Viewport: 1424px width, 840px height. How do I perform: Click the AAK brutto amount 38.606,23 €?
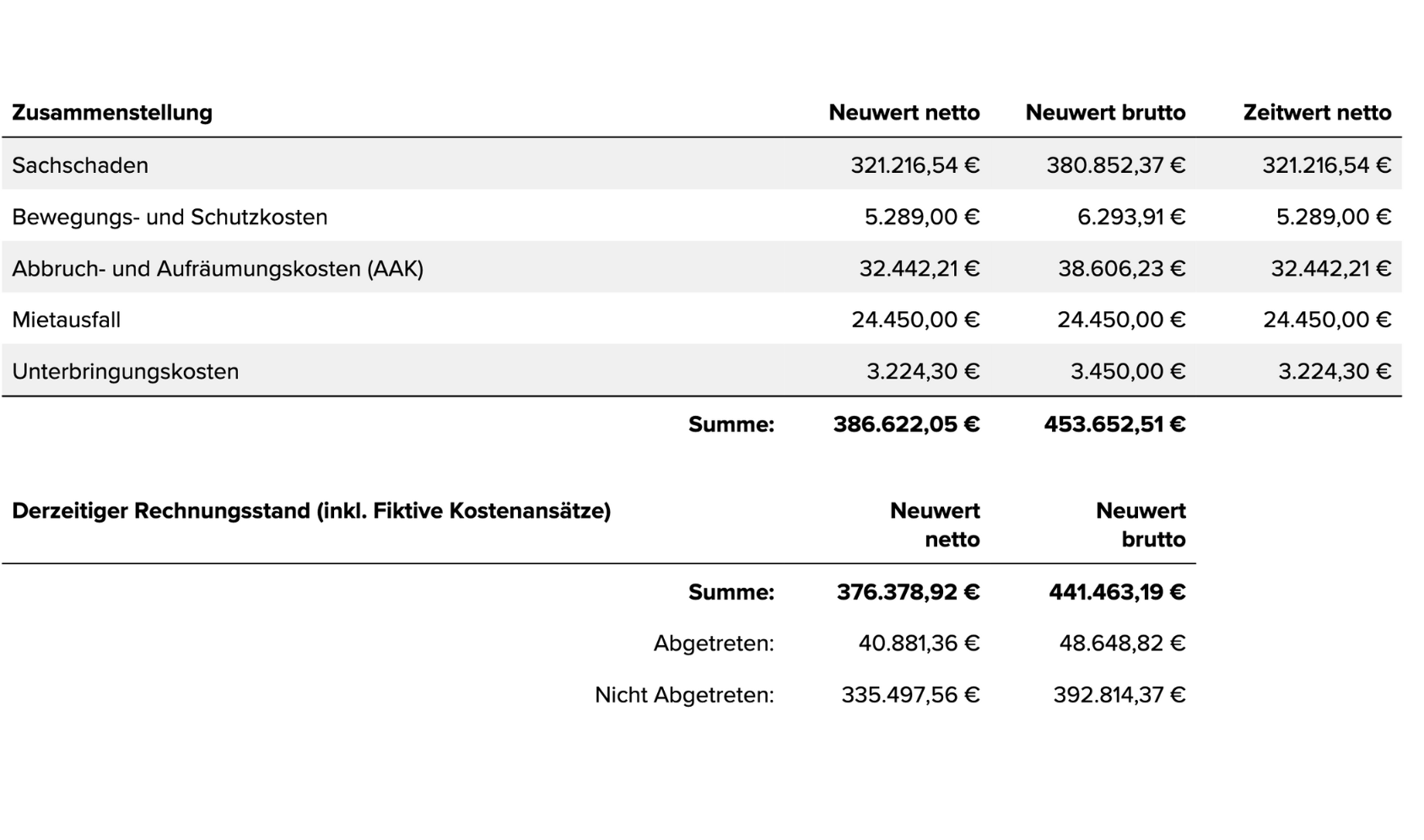1121,269
